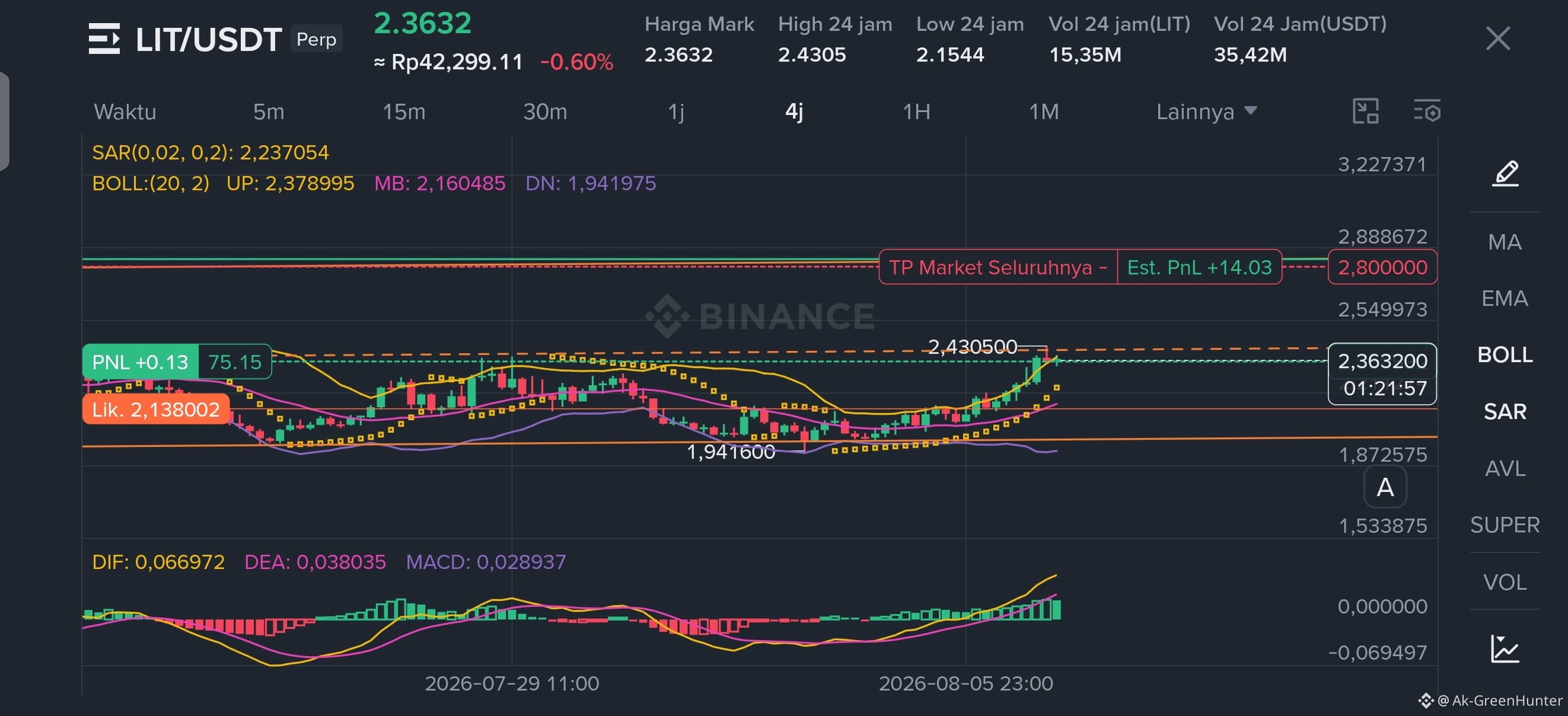The width and height of the screenshot is (1568, 716).
Task: Tap the DIF: 0,066972 value
Action: pyautogui.click(x=158, y=561)
